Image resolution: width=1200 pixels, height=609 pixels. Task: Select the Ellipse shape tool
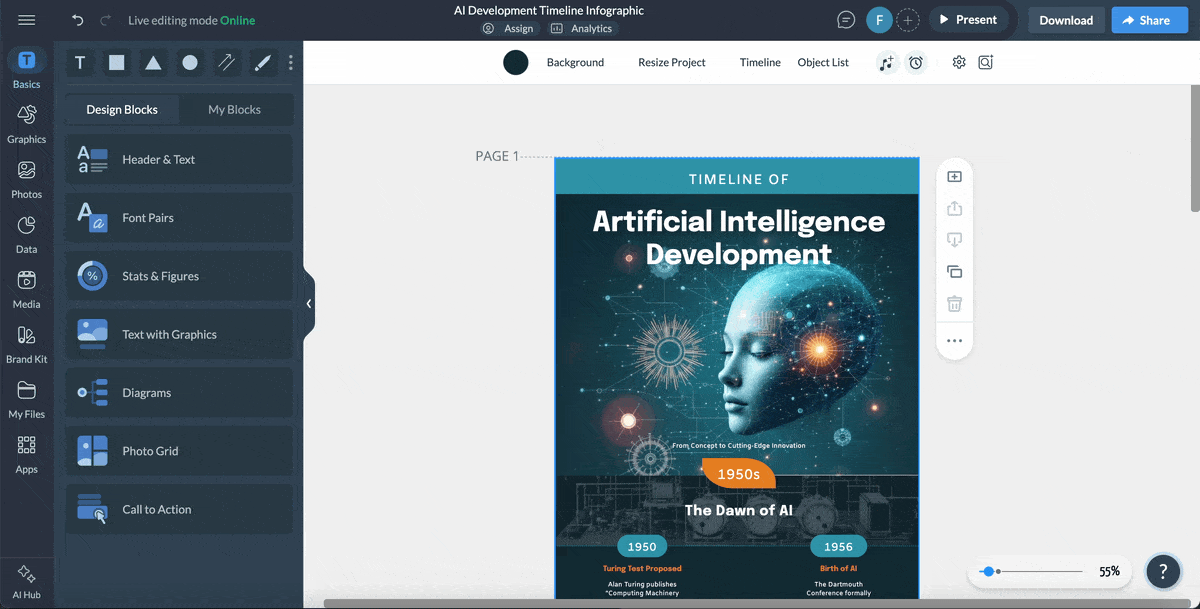(188, 62)
